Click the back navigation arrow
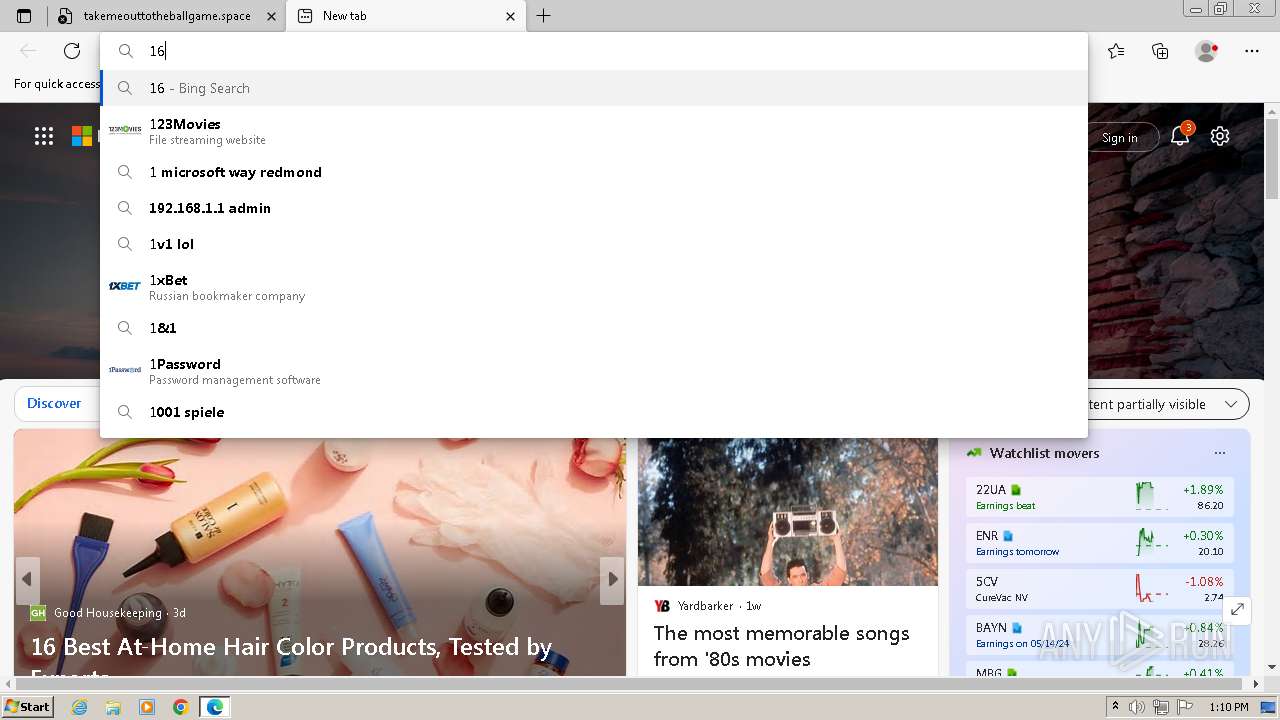1280x720 pixels. 28,51
